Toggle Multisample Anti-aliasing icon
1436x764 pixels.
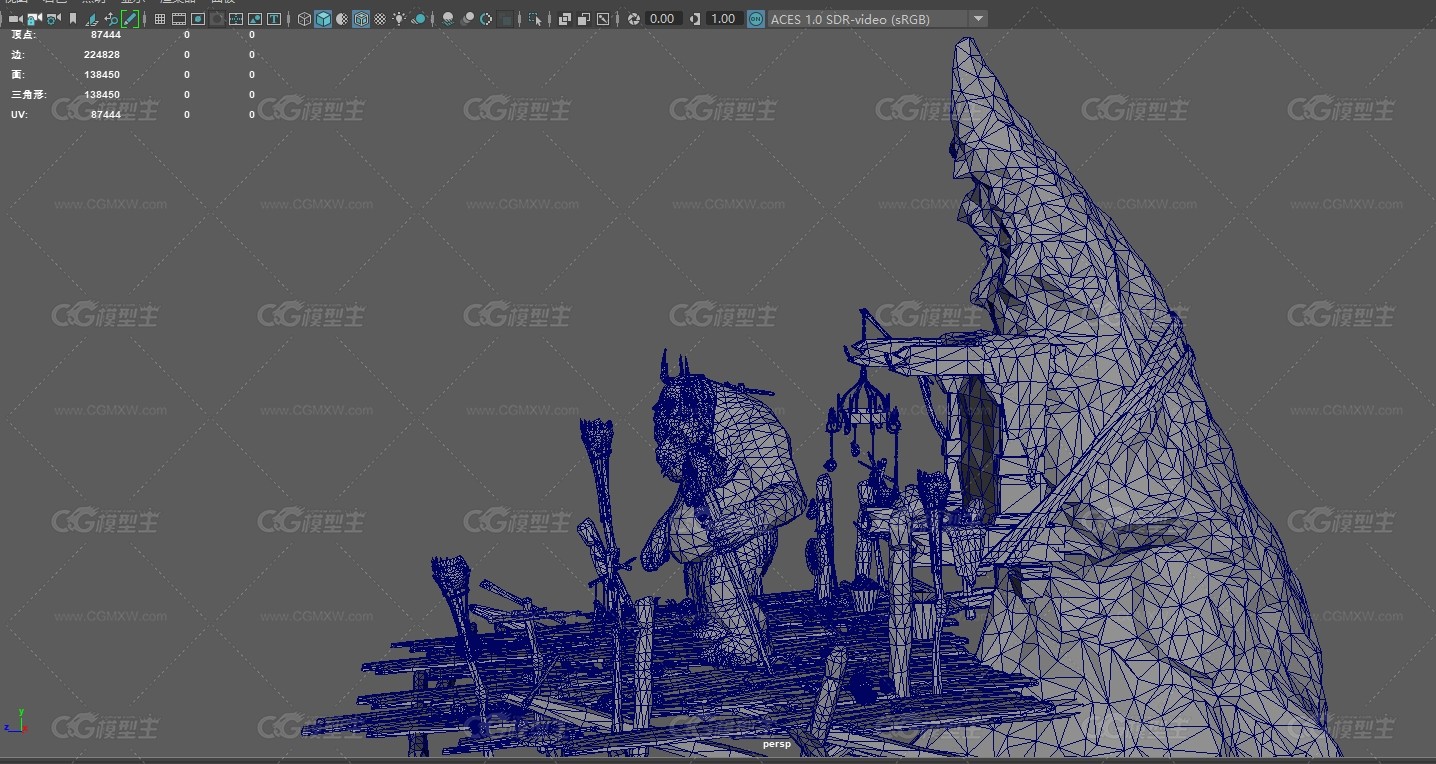coord(485,19)
